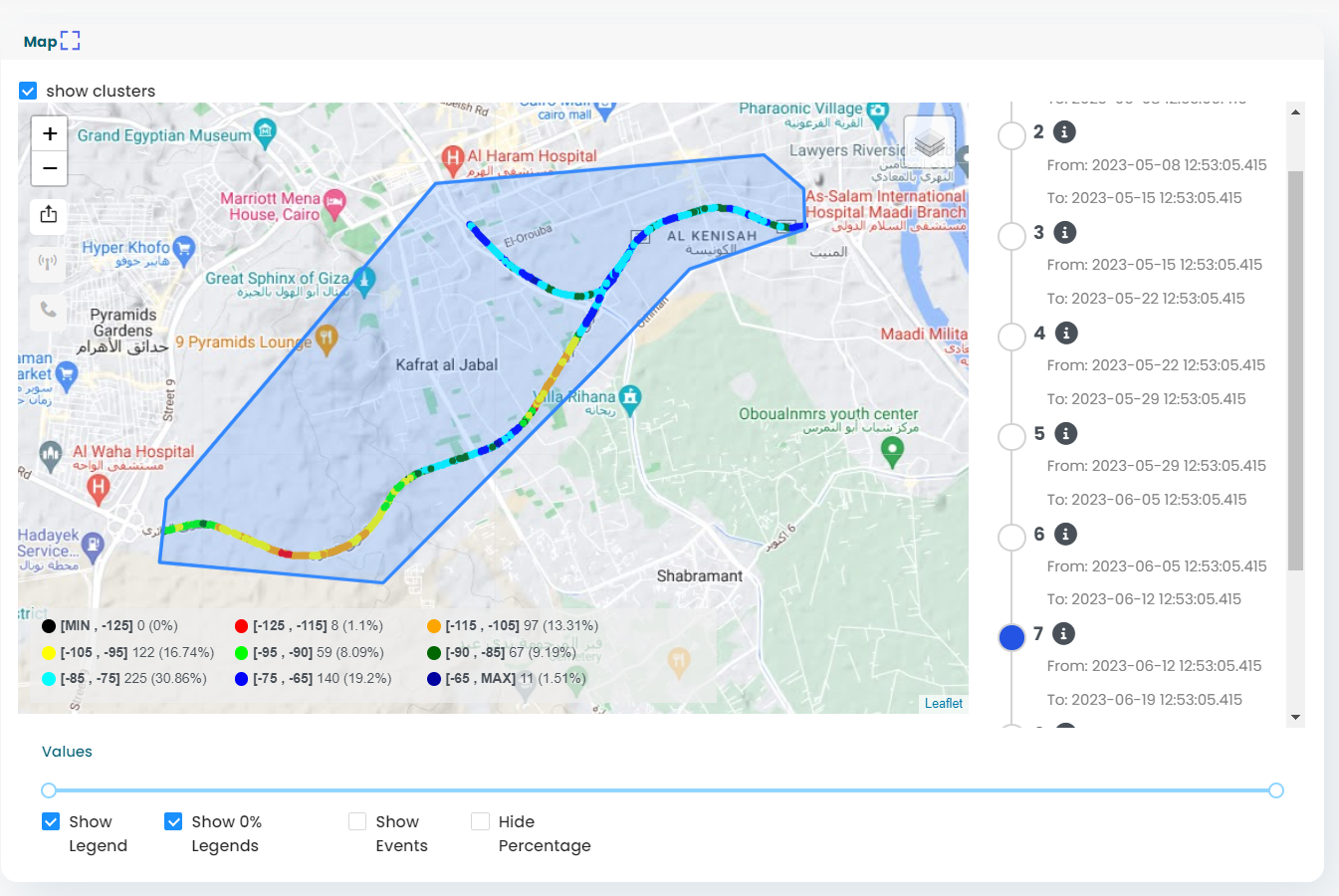Select timeline period 4 radio marker
The width and height of the screenshot is (1339, 896).
tap(1011, 336)
